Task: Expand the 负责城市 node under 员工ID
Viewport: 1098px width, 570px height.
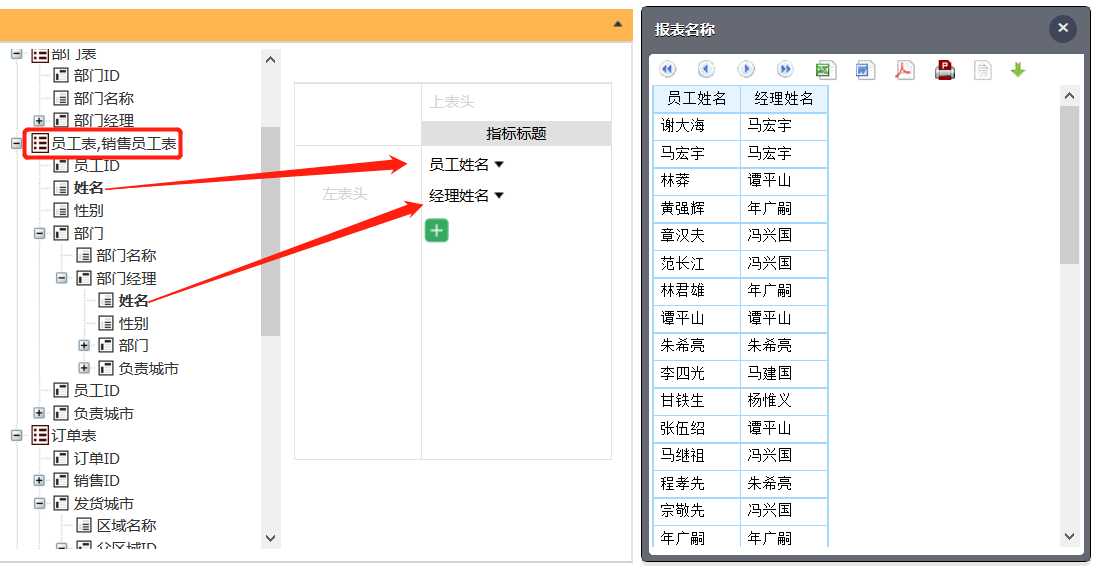Action: [39, 413]
